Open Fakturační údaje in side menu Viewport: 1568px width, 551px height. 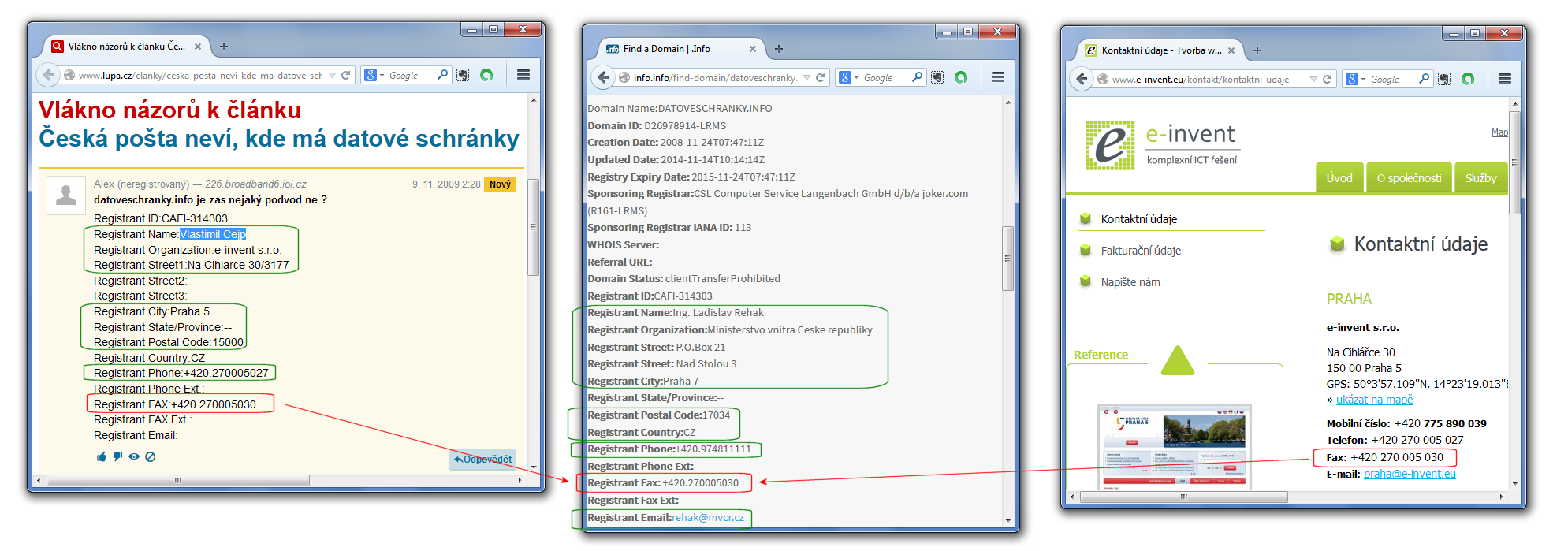point(1141,251)
